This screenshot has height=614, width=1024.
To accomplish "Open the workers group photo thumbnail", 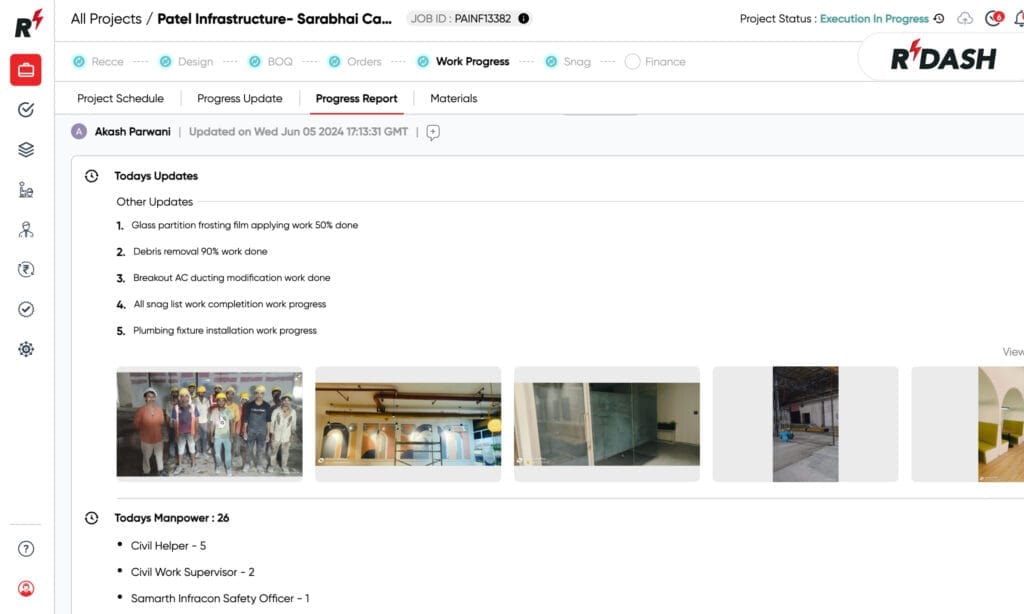I will click(x=209, y=423).
